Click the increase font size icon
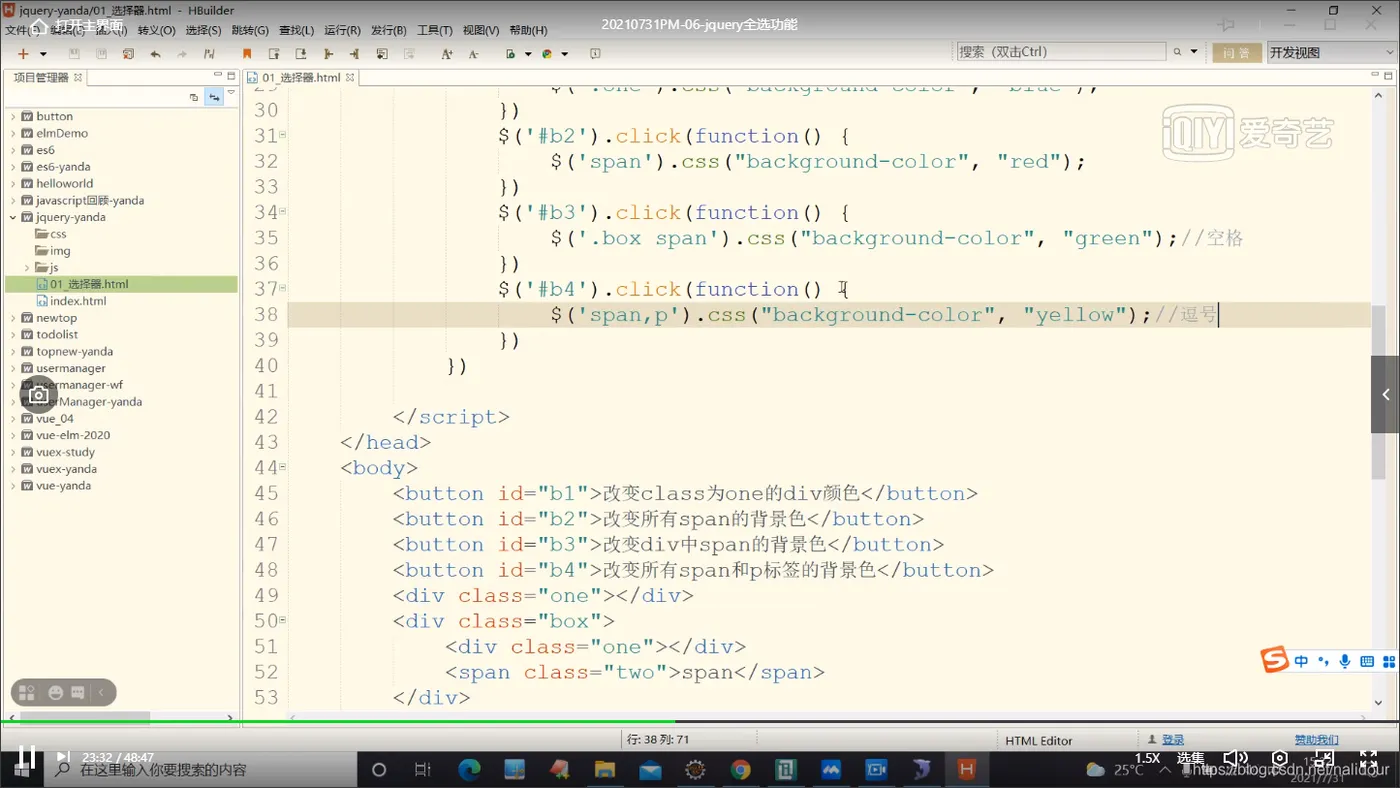This screenshot has width=1400, height=788. [x=446, y=54]
